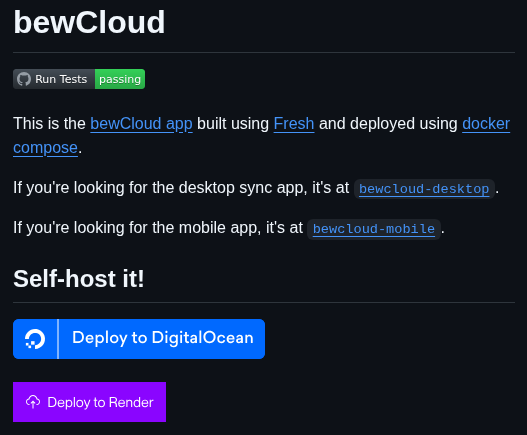
Task: Open the bewcloud-mobile repository link
Action: tap(374, 229)
